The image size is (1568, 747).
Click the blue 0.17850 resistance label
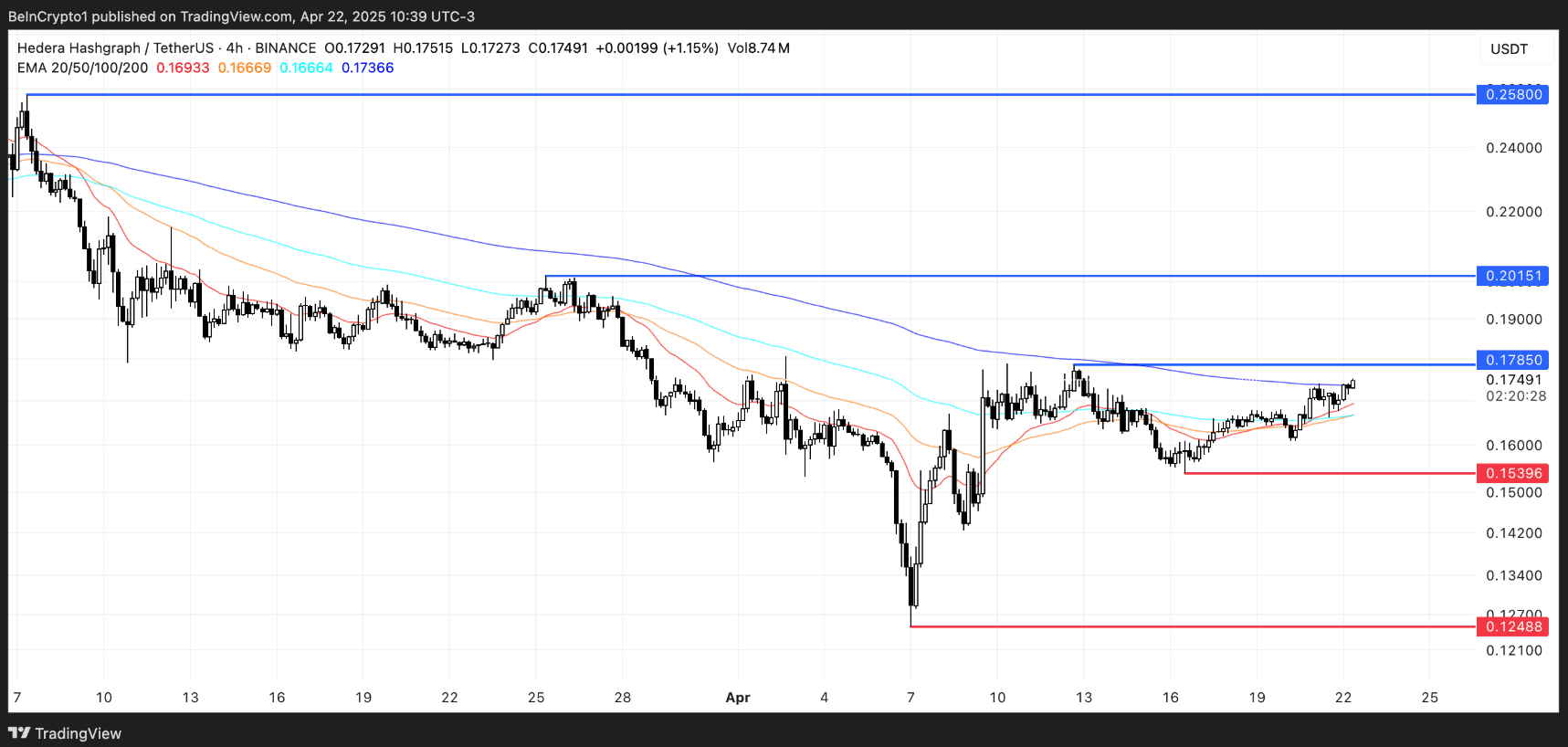pos(1512,360)
